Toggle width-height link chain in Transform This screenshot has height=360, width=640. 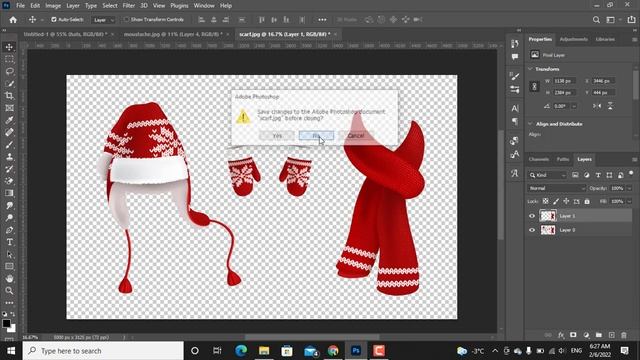[x=534, y=87]
